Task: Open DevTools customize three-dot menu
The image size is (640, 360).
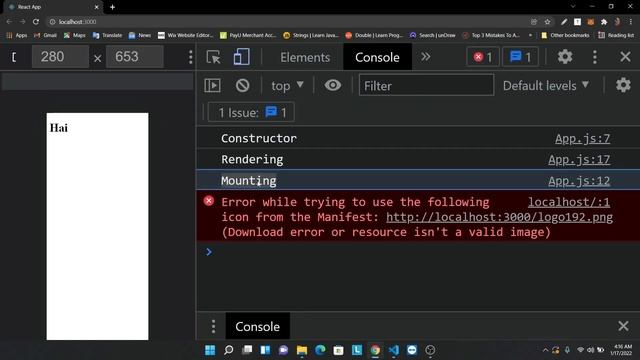Action: (595, 57)
